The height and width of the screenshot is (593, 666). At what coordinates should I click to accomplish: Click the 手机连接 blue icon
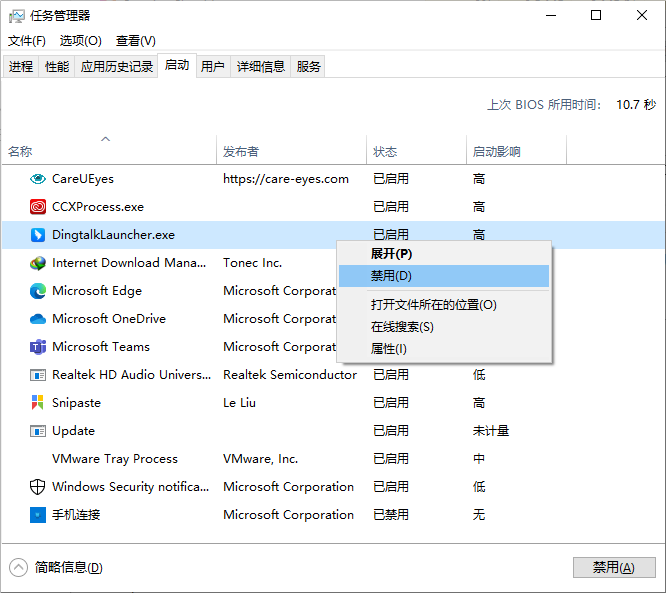38,515
